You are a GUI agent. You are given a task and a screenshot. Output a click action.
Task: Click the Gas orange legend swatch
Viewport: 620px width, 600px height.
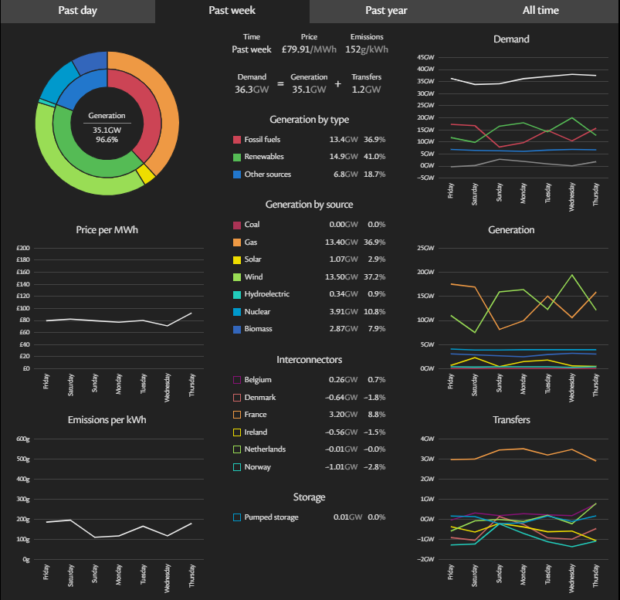(x=237, y=242)
